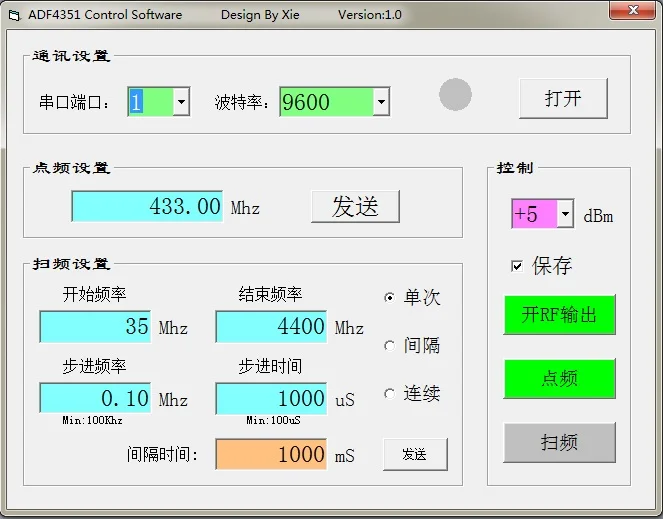663x519 pixels.
Task: Click the 'Min:100uS' hint text
Action: click(273, 420)
